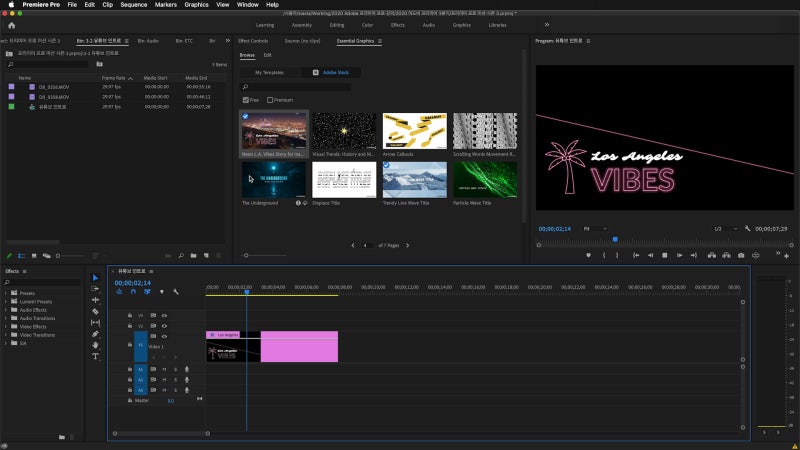Expand Lumetri Presets folder
800x450 pixels.
[6, 302]
